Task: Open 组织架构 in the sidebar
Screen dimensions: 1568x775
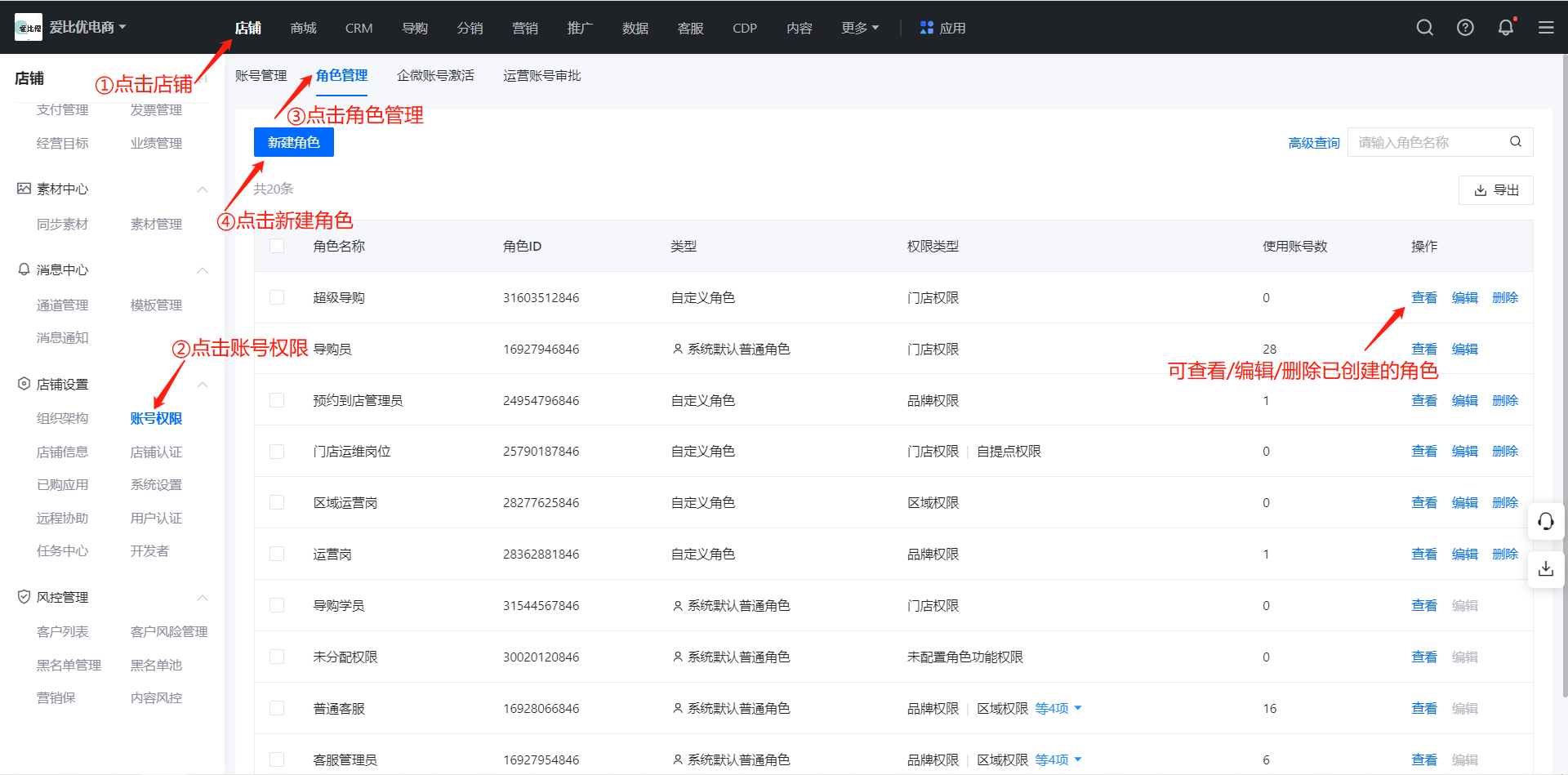Action: tap(63, 418)
